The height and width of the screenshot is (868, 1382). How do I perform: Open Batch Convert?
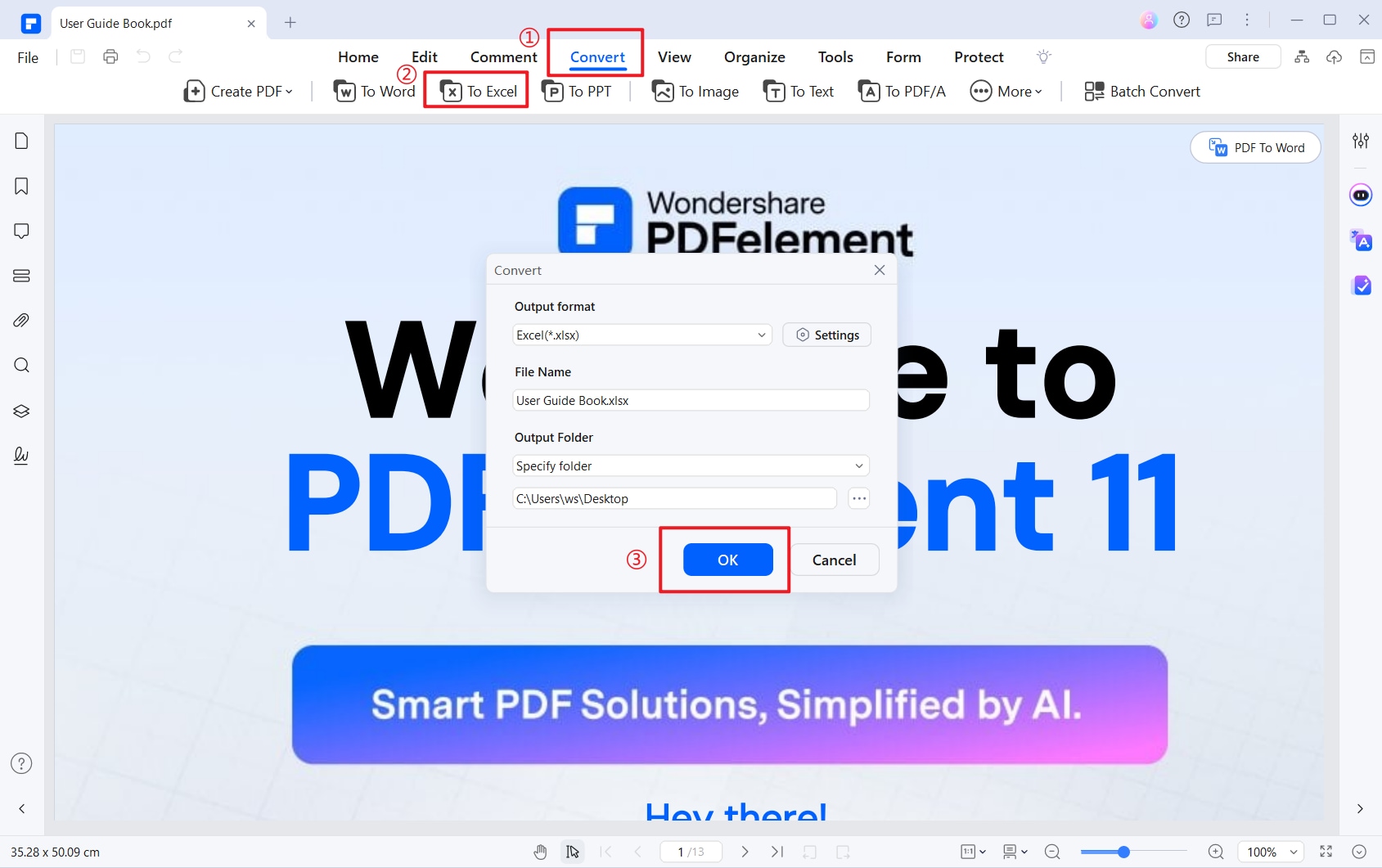pyautogui.click(x=1142, y=91)
